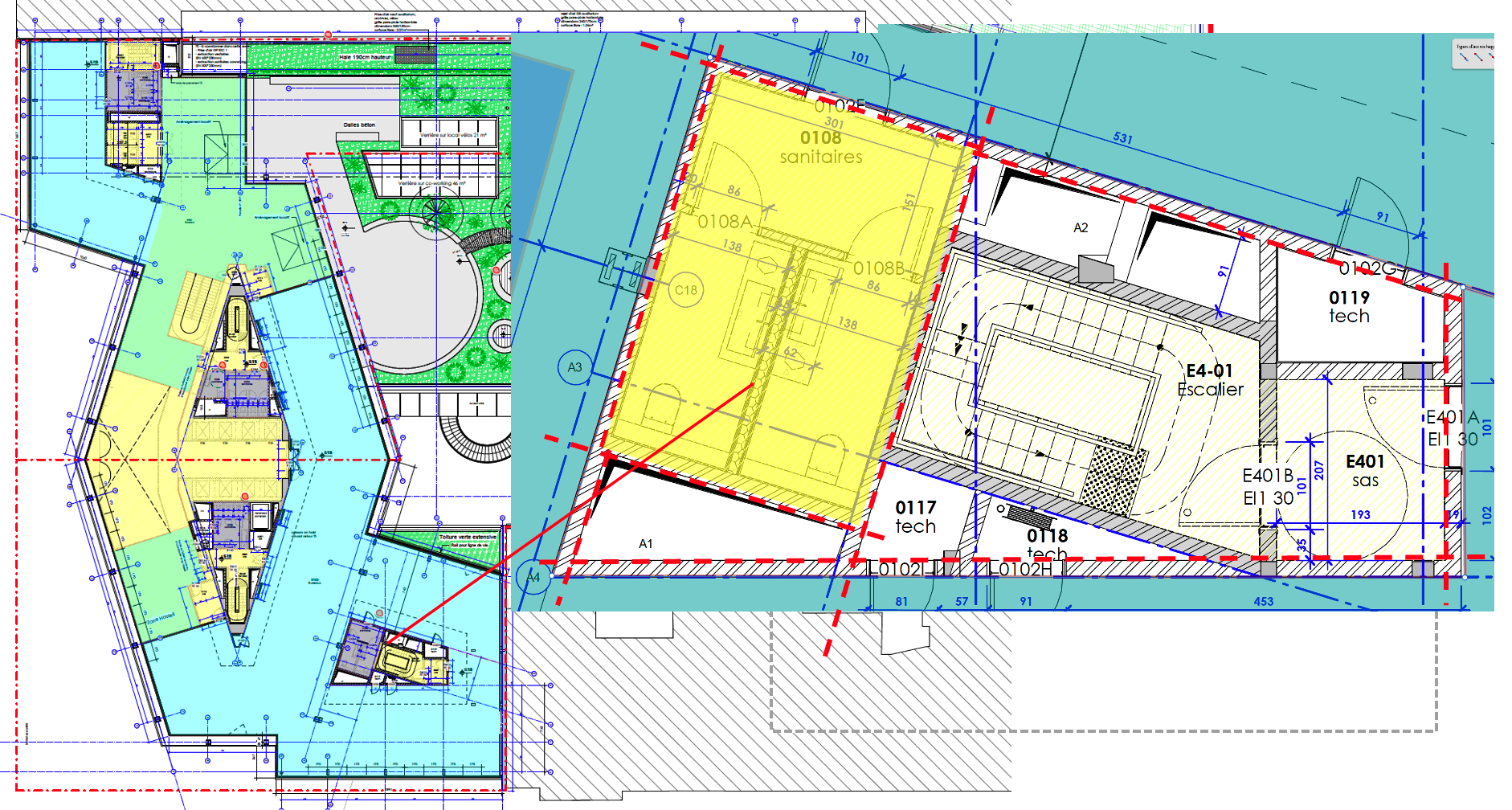Image resolution: width=1512 pixels, height=810 pixels.
Task: Click the 0108B door tag
Action: pyautogui.click(x=879, y=268)
